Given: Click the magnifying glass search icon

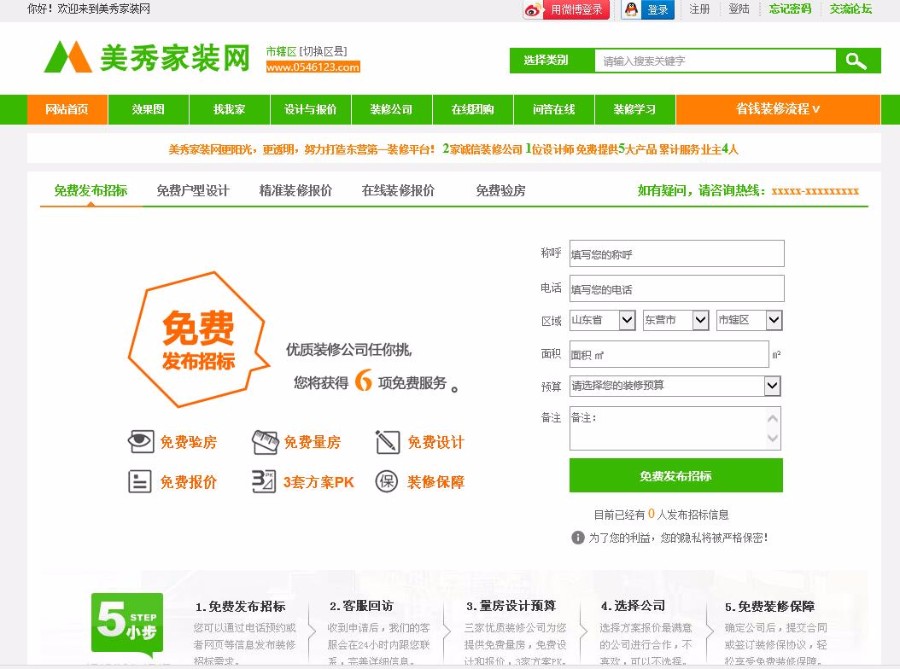Looking at the screenshot, I should click(x=855, y=60).
